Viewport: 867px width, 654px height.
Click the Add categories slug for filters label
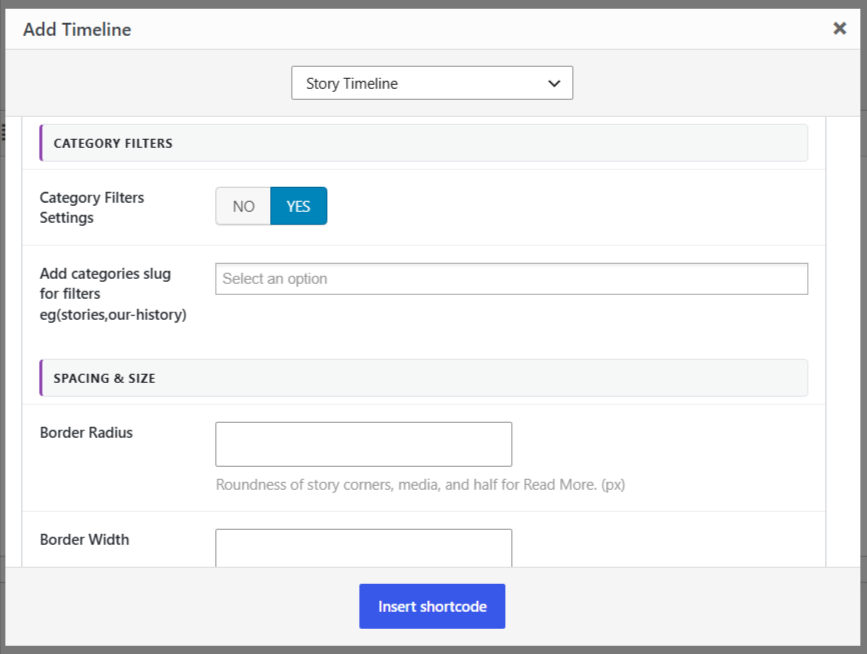pos(113,294)
